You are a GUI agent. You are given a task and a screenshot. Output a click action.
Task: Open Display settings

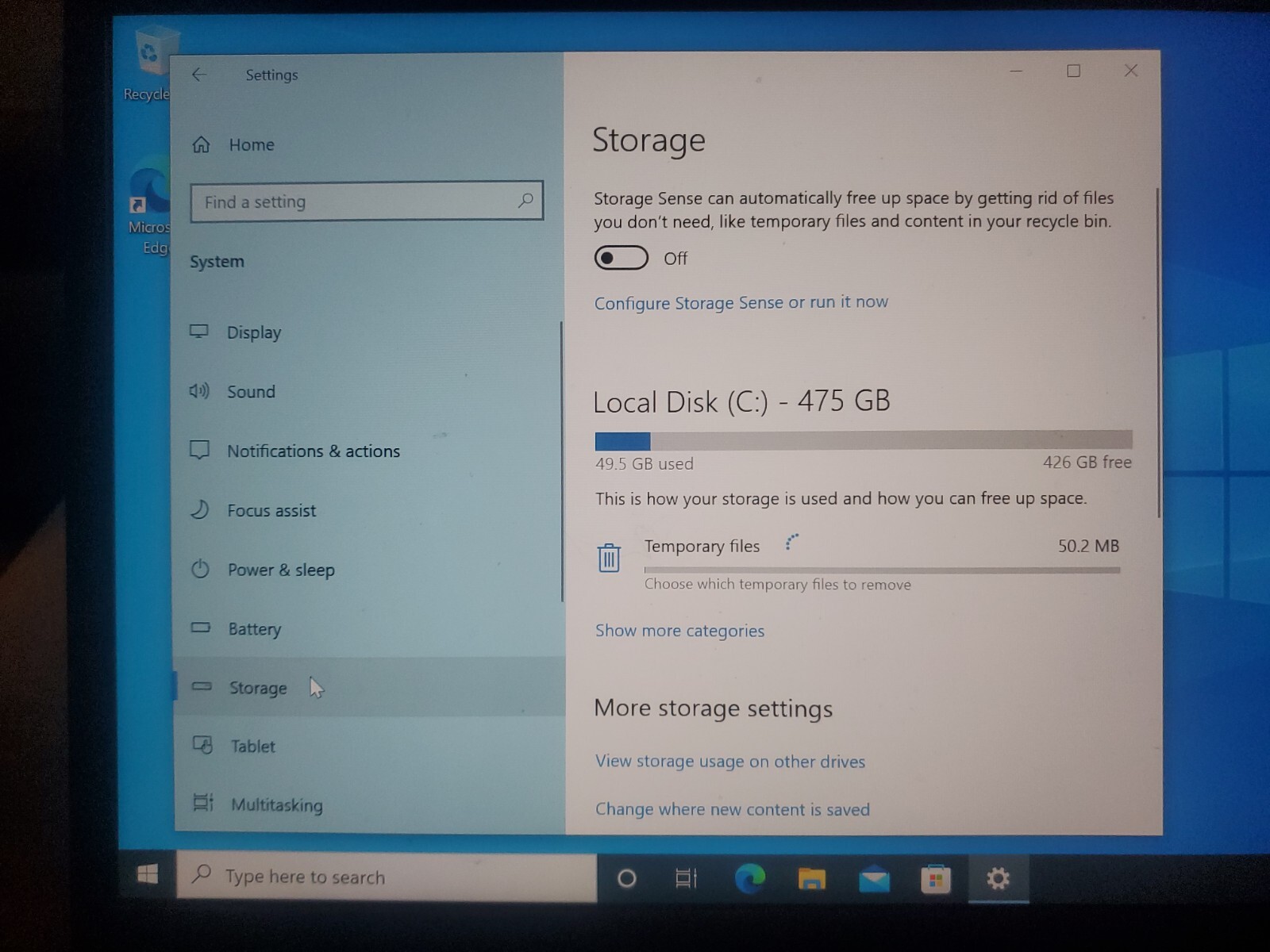[367, 332]
